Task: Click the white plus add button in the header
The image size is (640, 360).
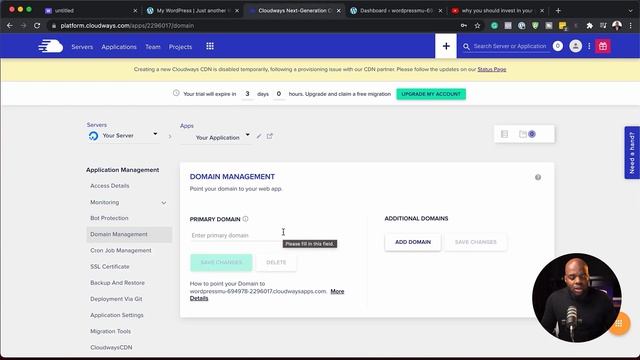Action: 446,46
